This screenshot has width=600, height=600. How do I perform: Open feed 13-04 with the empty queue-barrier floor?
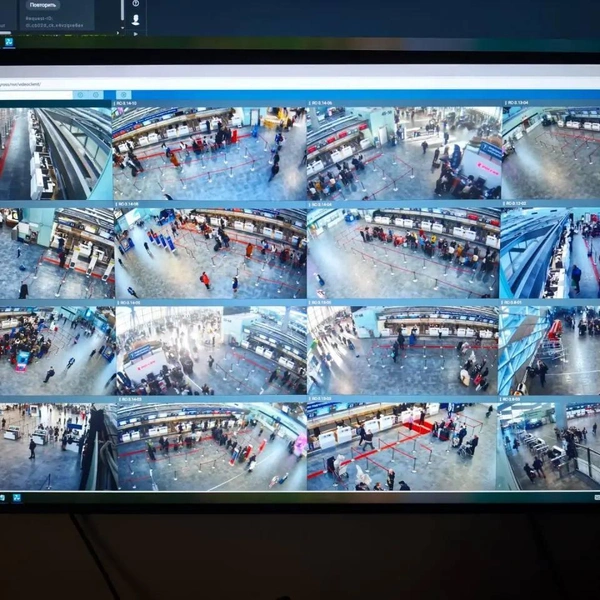pos(551,152)
